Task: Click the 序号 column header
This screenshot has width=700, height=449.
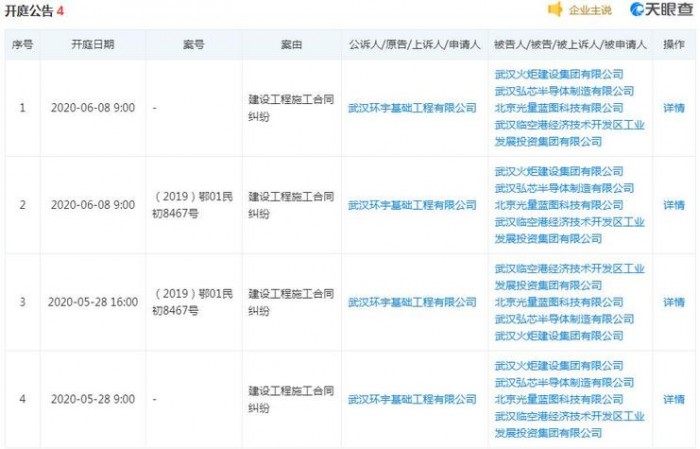Action: click(22, 45)
